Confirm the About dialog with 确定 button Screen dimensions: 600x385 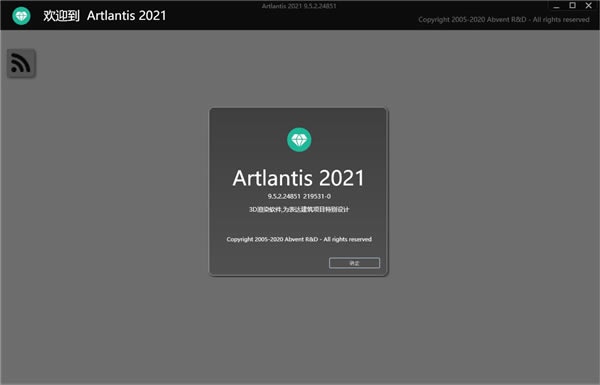(354, 263)
